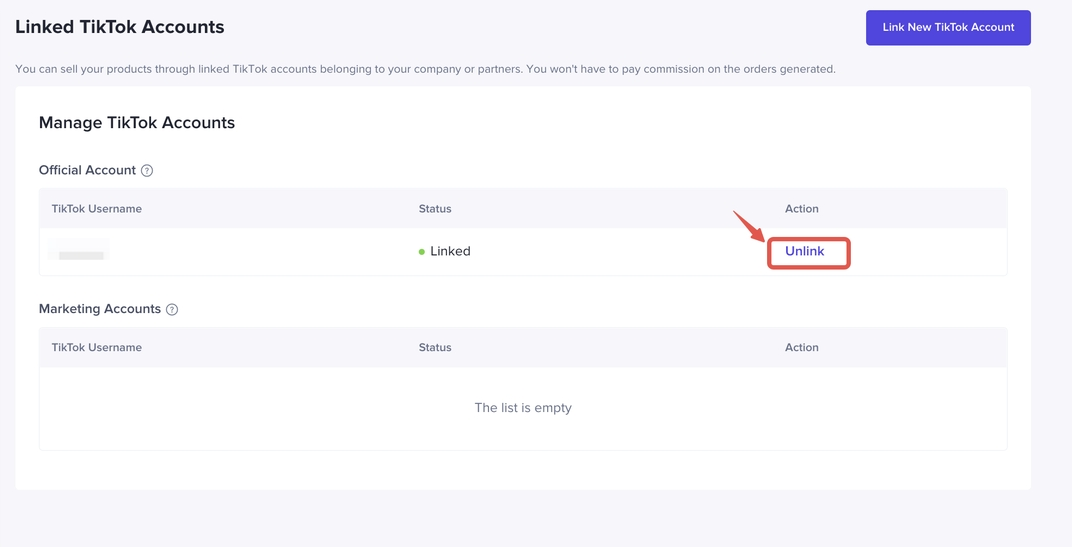Click the Manage TikTok Accounts heading

pyautogui.click(x=137, y=123)
